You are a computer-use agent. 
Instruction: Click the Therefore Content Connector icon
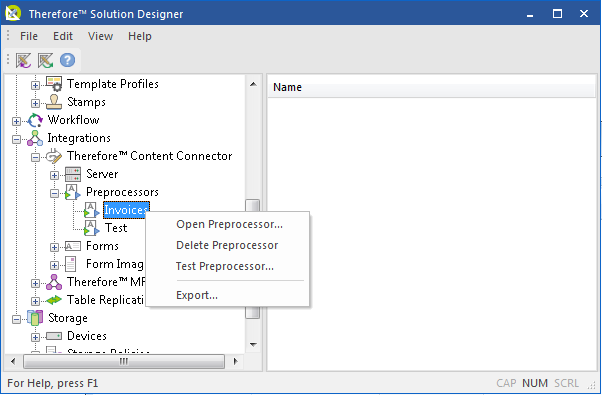(54, 156)
